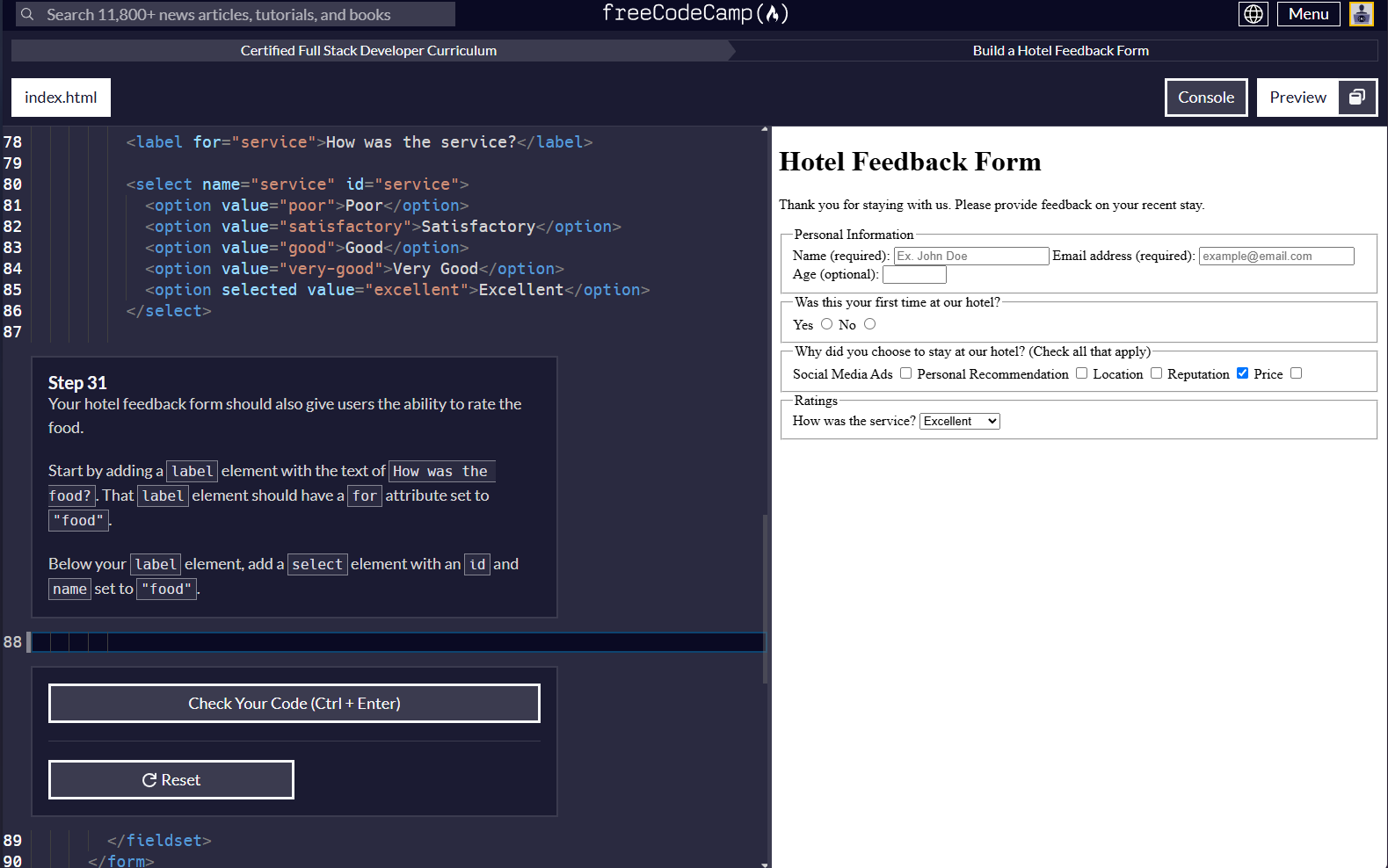The width and height of the screenshot is (1388, 868).
Task: Click 'How was the service?' label in preview
Action: click(854, 421)
